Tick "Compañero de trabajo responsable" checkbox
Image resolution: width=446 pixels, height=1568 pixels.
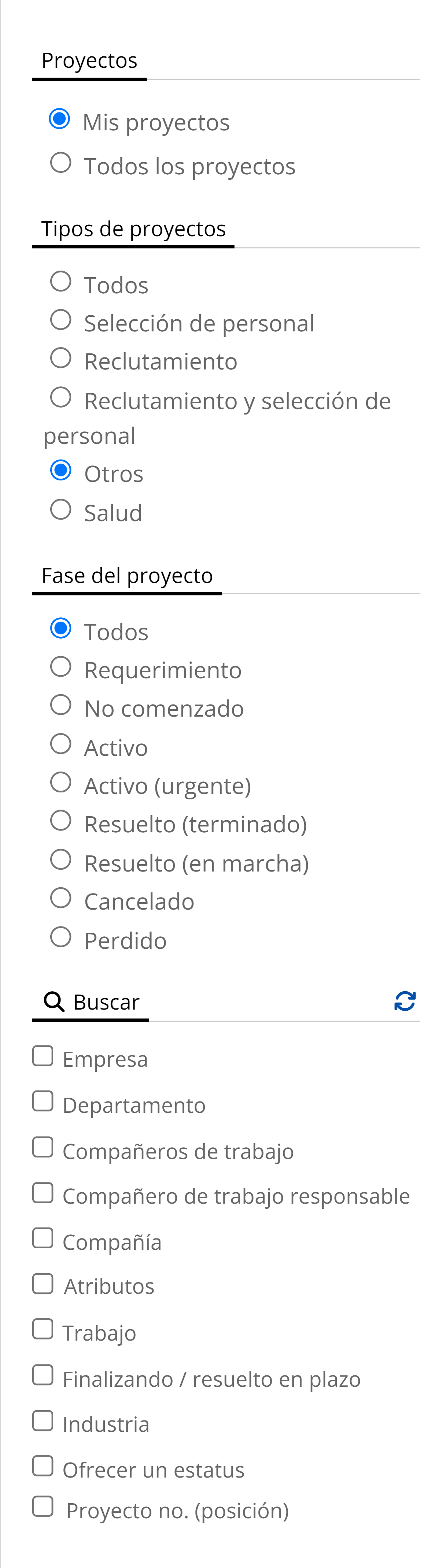[x=43, y=1192]
